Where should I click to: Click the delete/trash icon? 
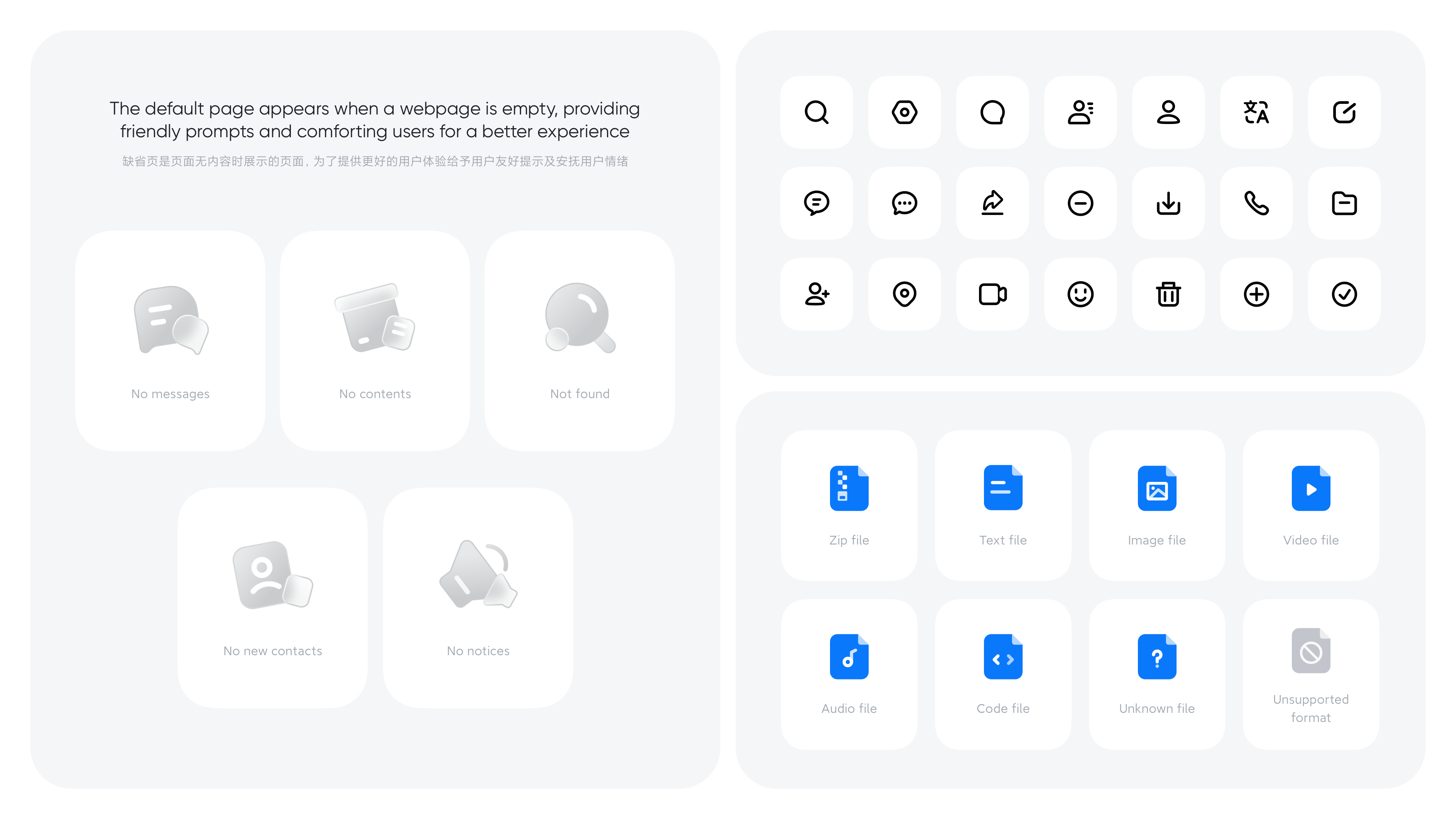point(1168,293)
